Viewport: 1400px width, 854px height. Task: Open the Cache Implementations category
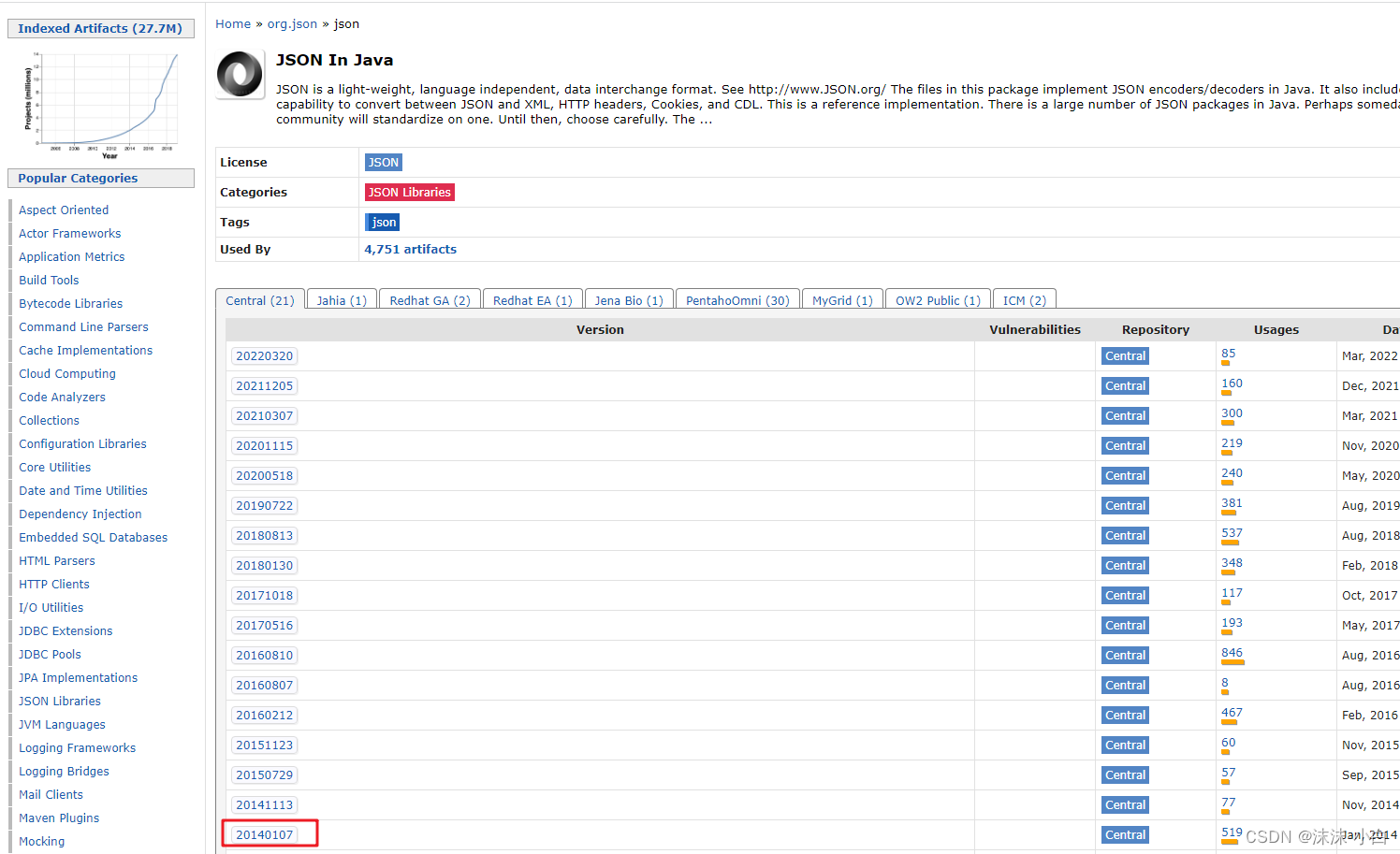(x=86, y=351)
